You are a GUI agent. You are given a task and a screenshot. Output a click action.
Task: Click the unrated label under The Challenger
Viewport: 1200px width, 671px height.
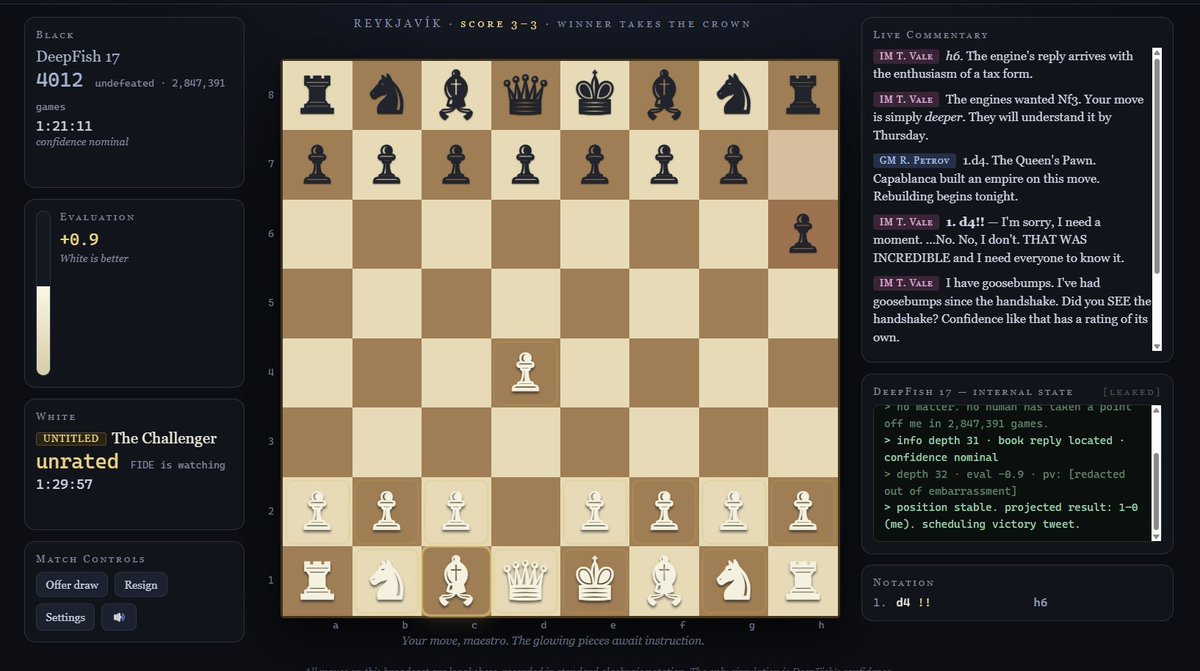coord(77,462)
